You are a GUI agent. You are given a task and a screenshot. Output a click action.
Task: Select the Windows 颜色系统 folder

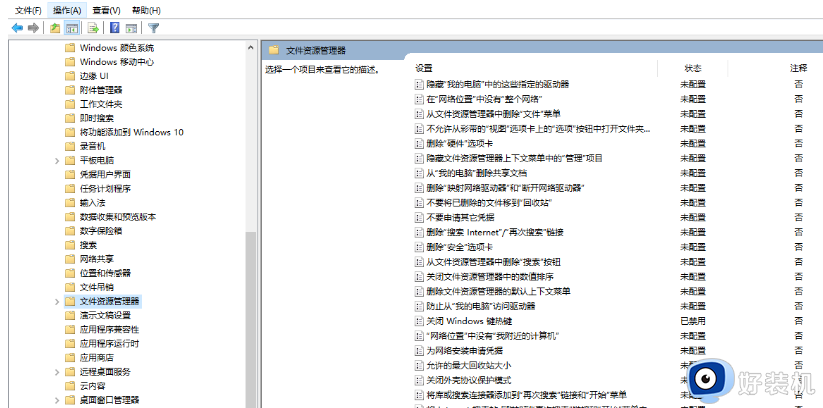[109, 48]
